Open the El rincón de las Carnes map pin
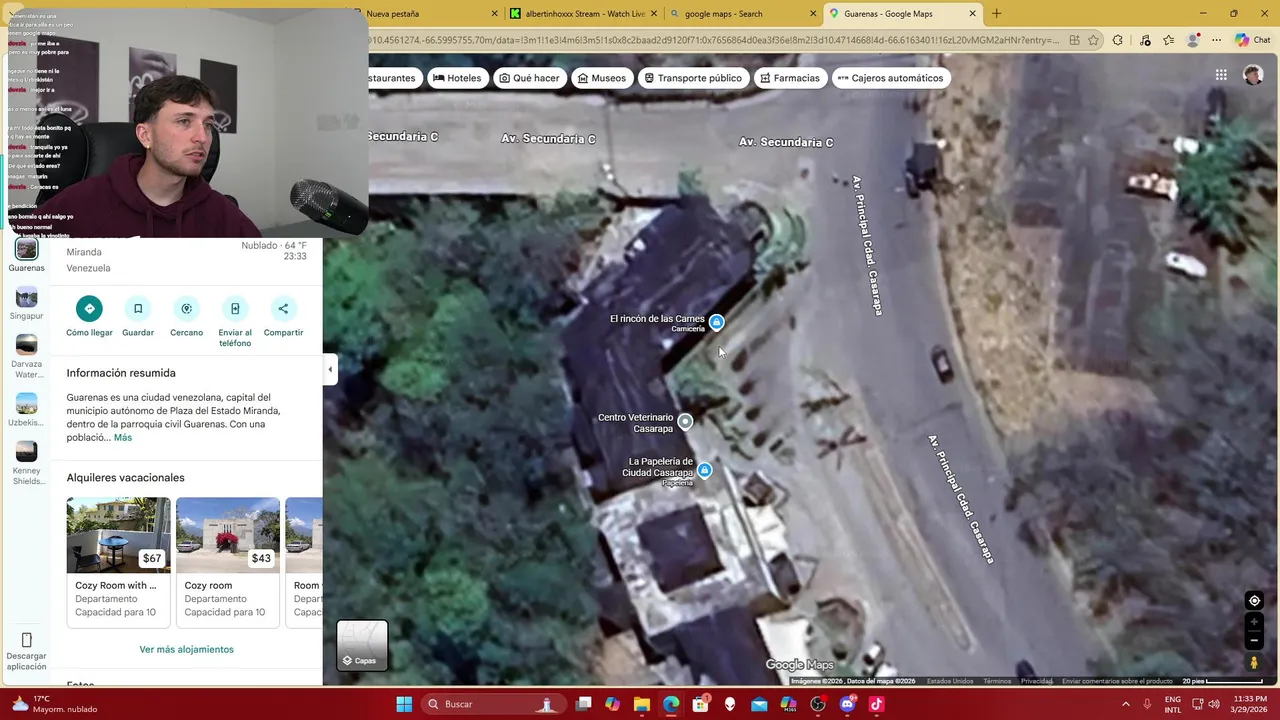Viewport: 1280px width, 720px height. (x=716, y=322)
